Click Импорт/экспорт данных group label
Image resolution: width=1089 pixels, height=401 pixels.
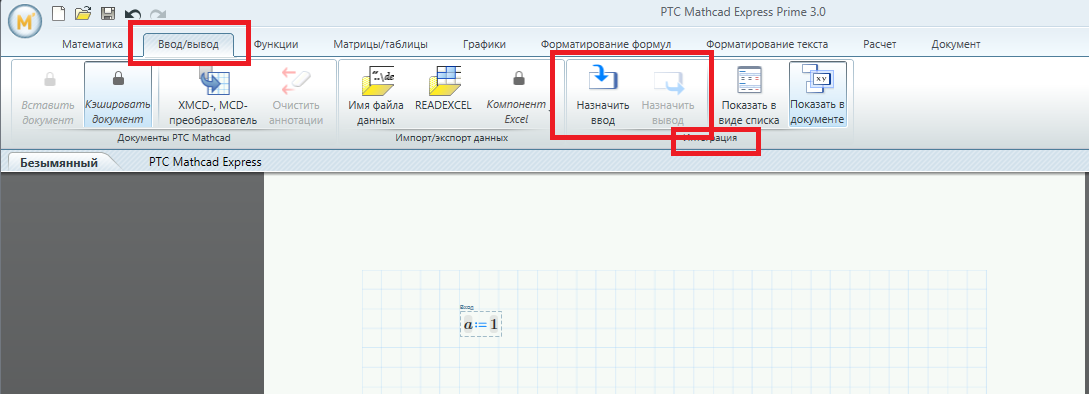(x=451, y=138)
